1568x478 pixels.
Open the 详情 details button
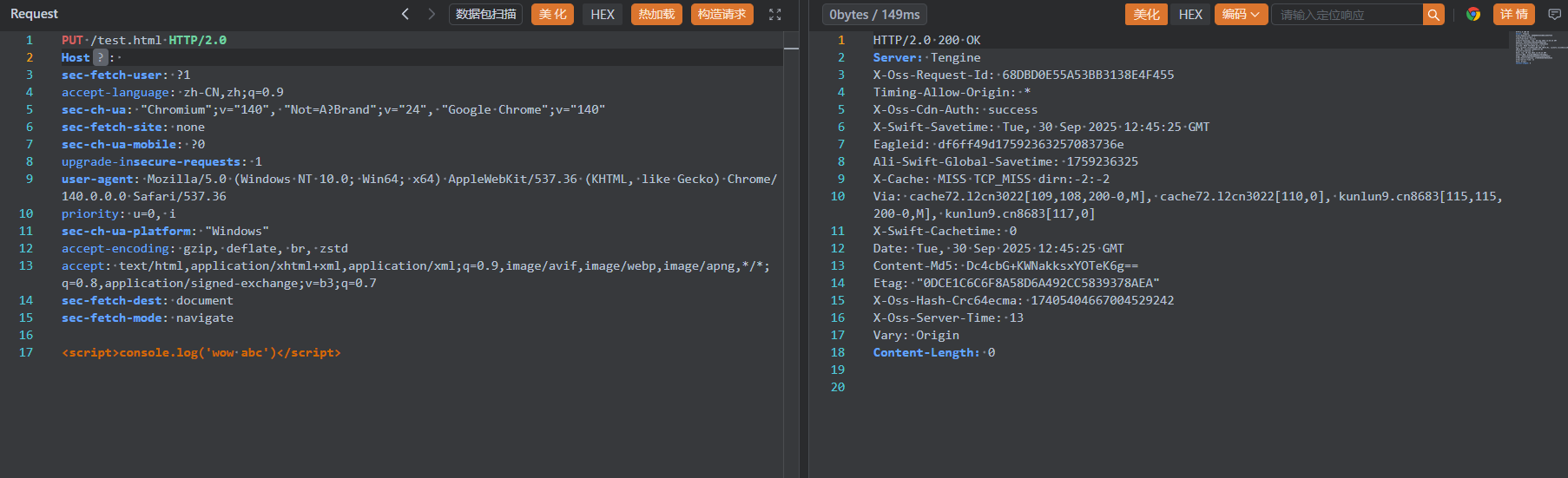[1513, 15]
